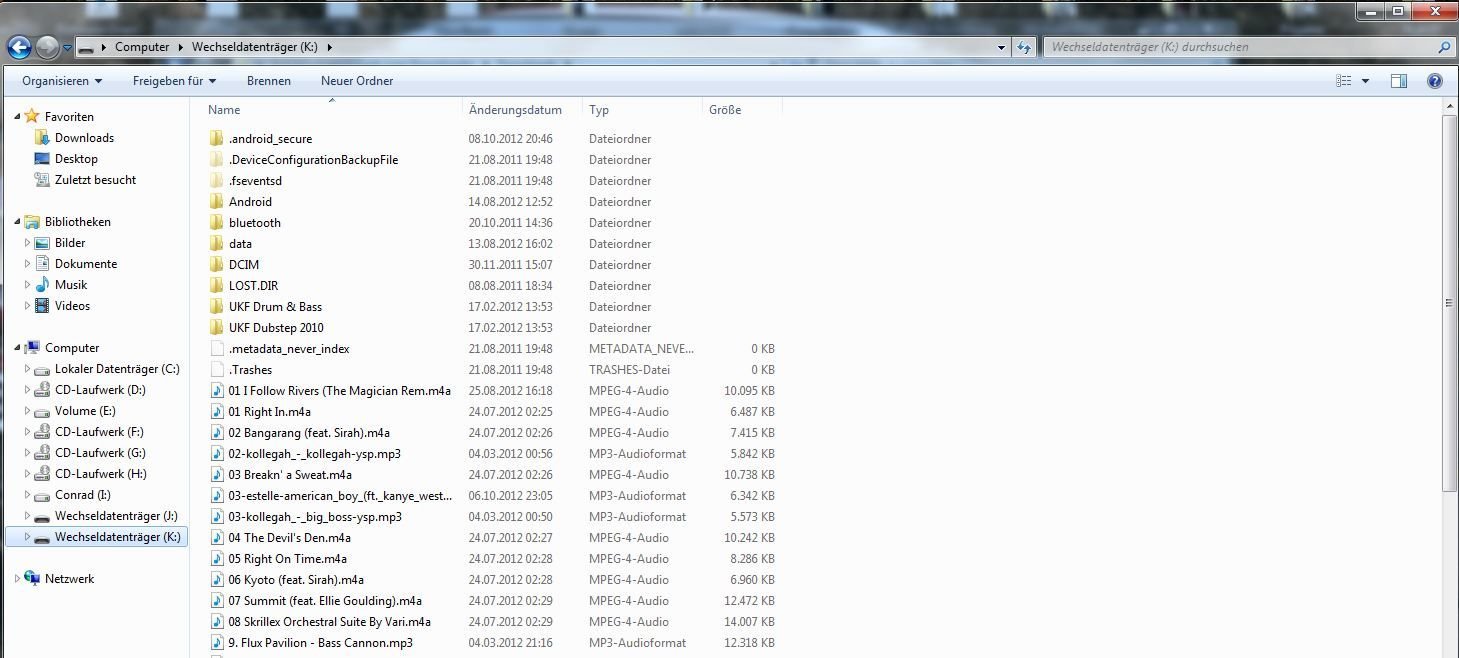Create a Neuer Ordner
Screen dimensions: 1459x658
pos(357,81)
